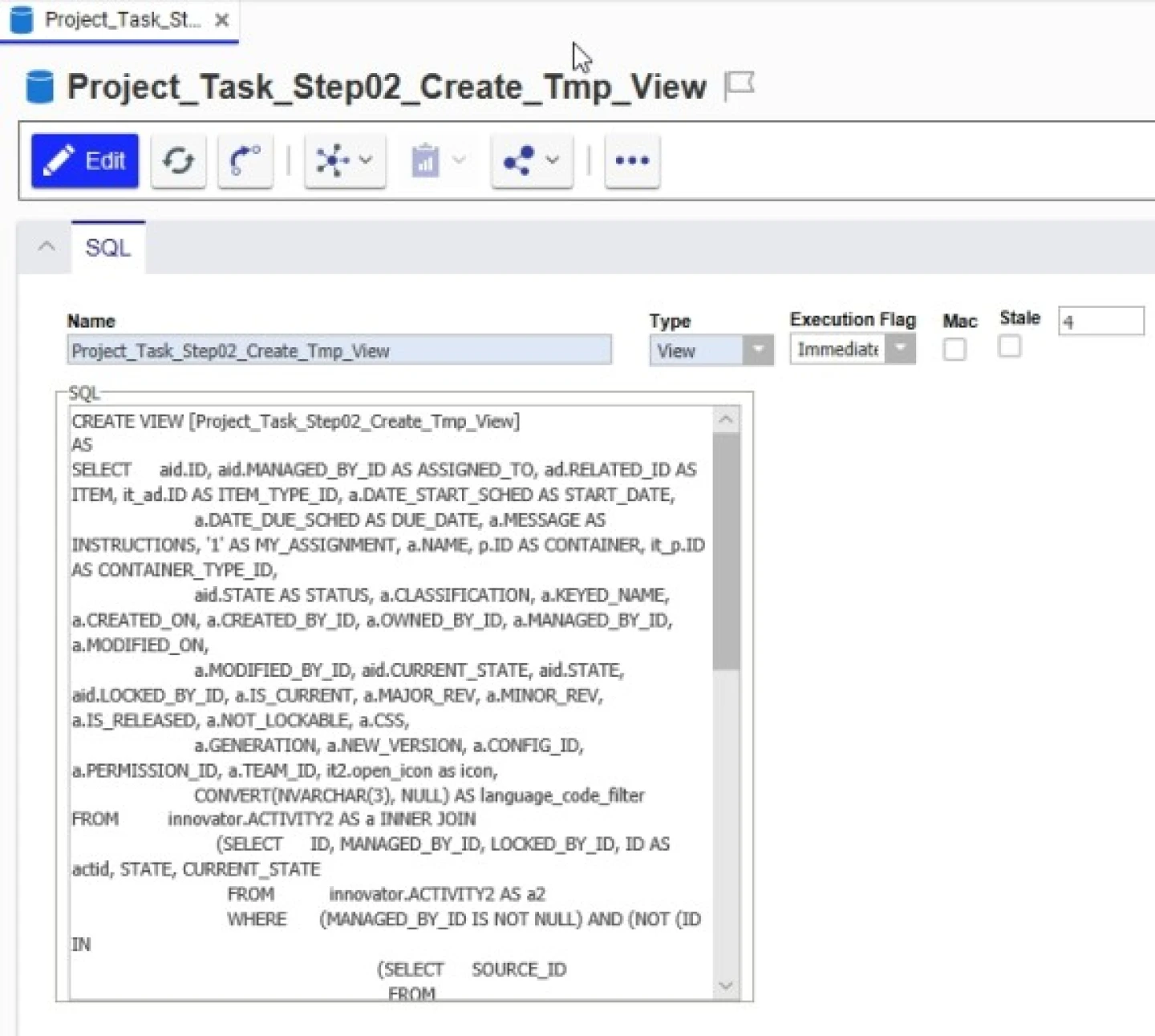
Task: Open the more actions ellipsis icon
Action: [x=631, y=160]
